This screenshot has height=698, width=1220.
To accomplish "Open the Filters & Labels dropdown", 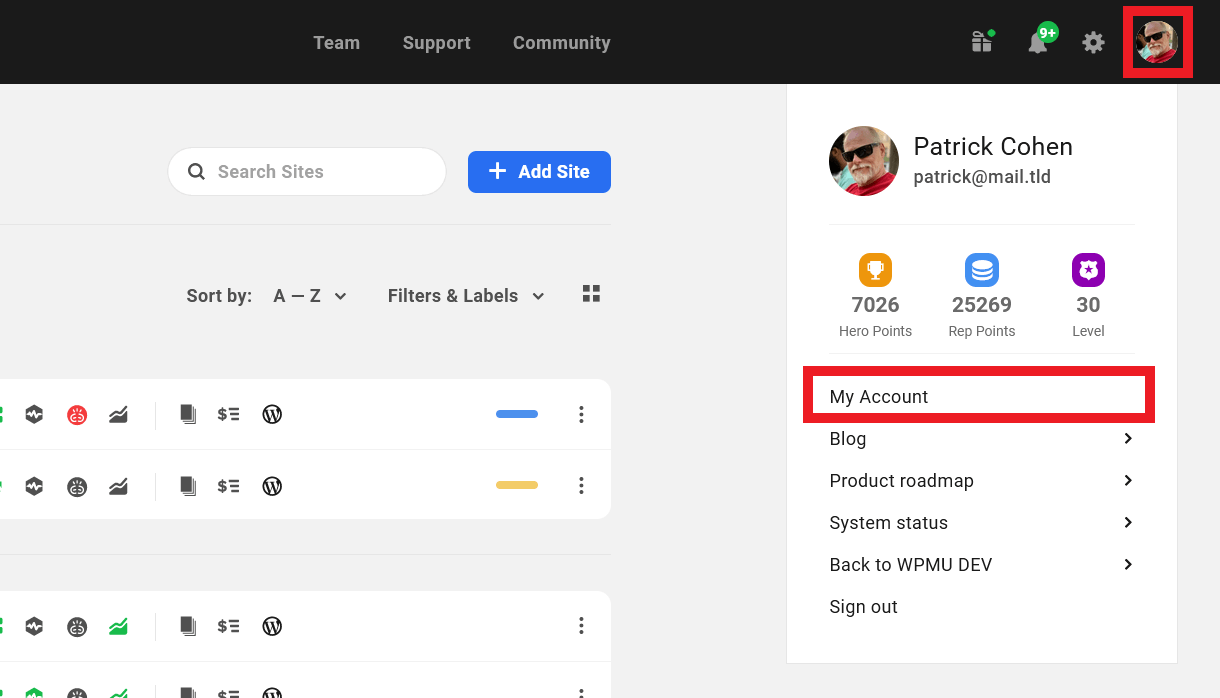I will tap(466, 295).
